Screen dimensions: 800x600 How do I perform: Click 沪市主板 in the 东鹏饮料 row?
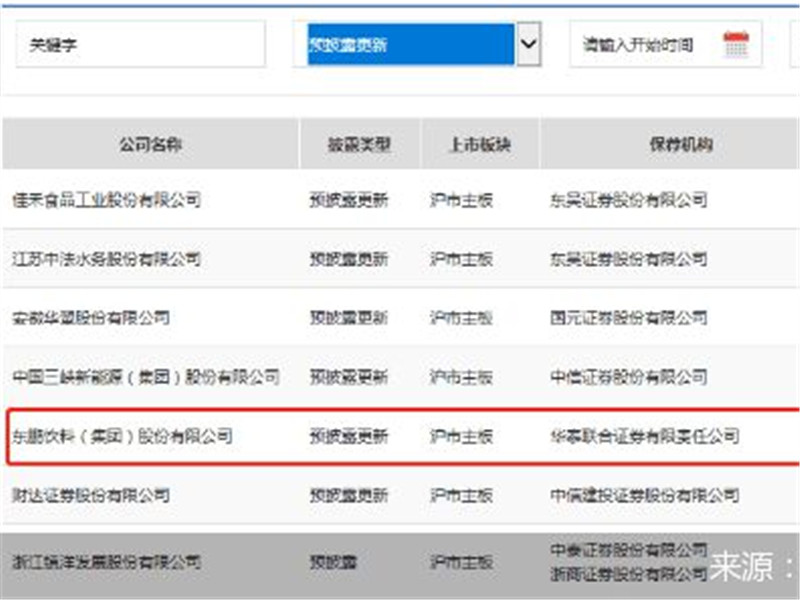[461, 436]
